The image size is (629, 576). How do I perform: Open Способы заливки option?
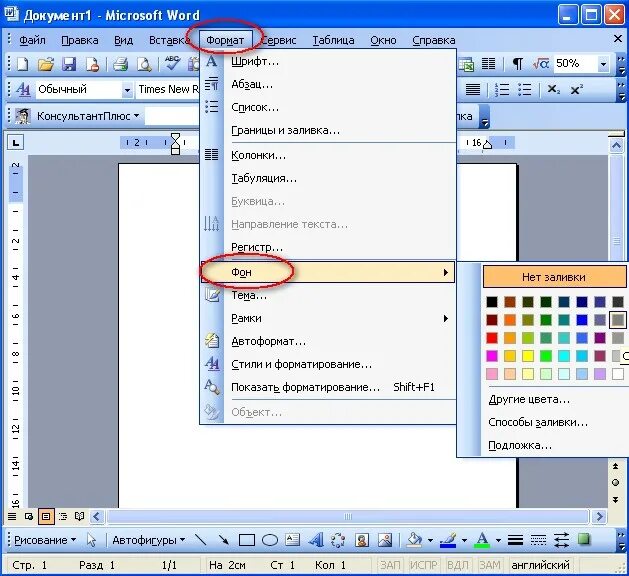538,422
